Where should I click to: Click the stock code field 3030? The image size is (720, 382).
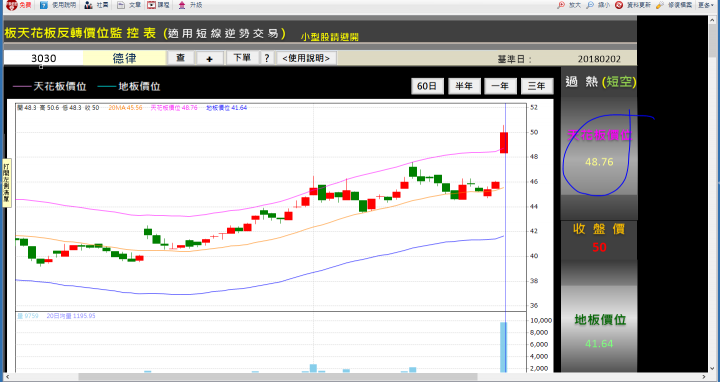(x=44, y=58)
